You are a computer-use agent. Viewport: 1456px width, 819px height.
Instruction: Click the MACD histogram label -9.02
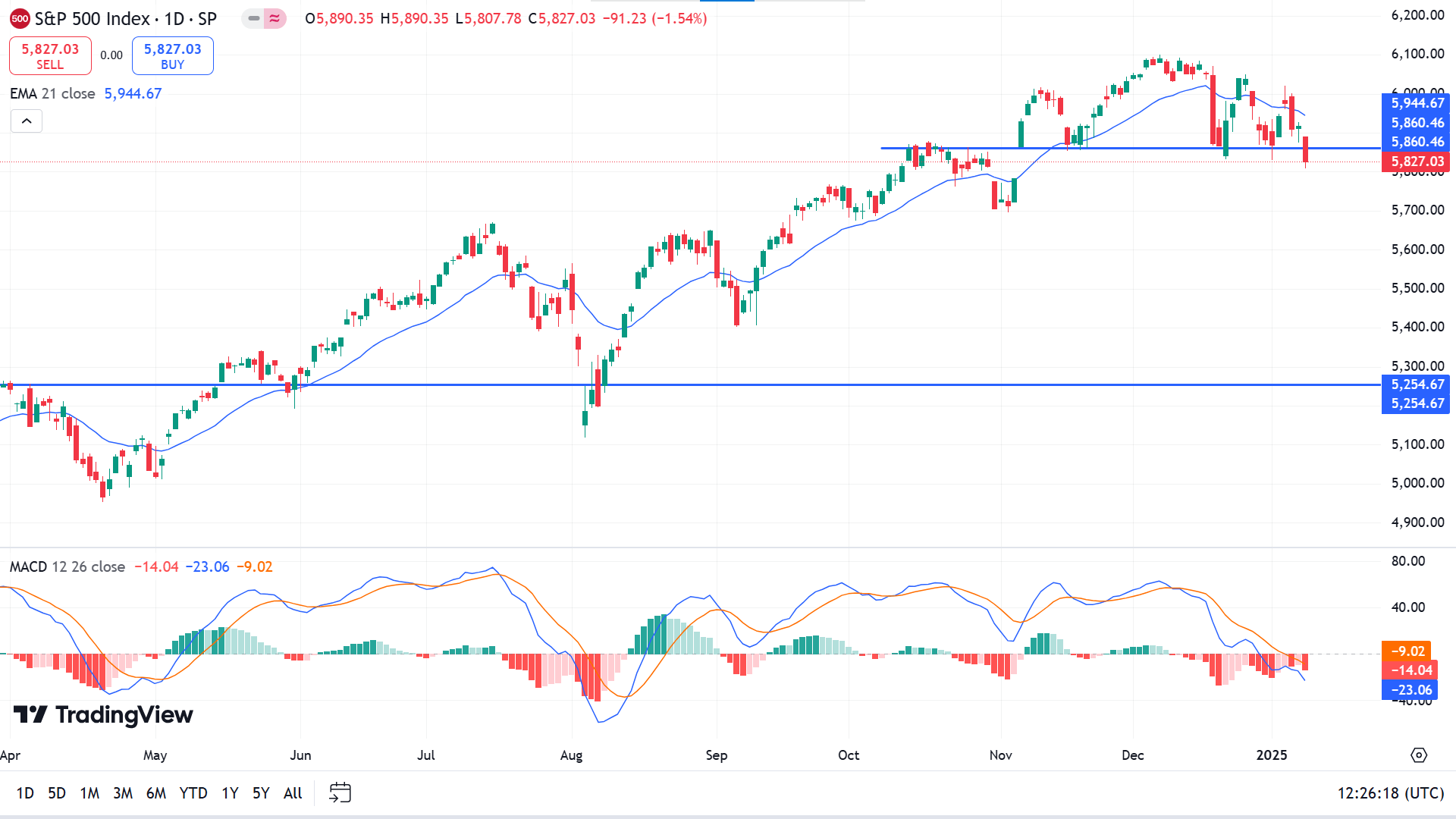(1407, 651)
